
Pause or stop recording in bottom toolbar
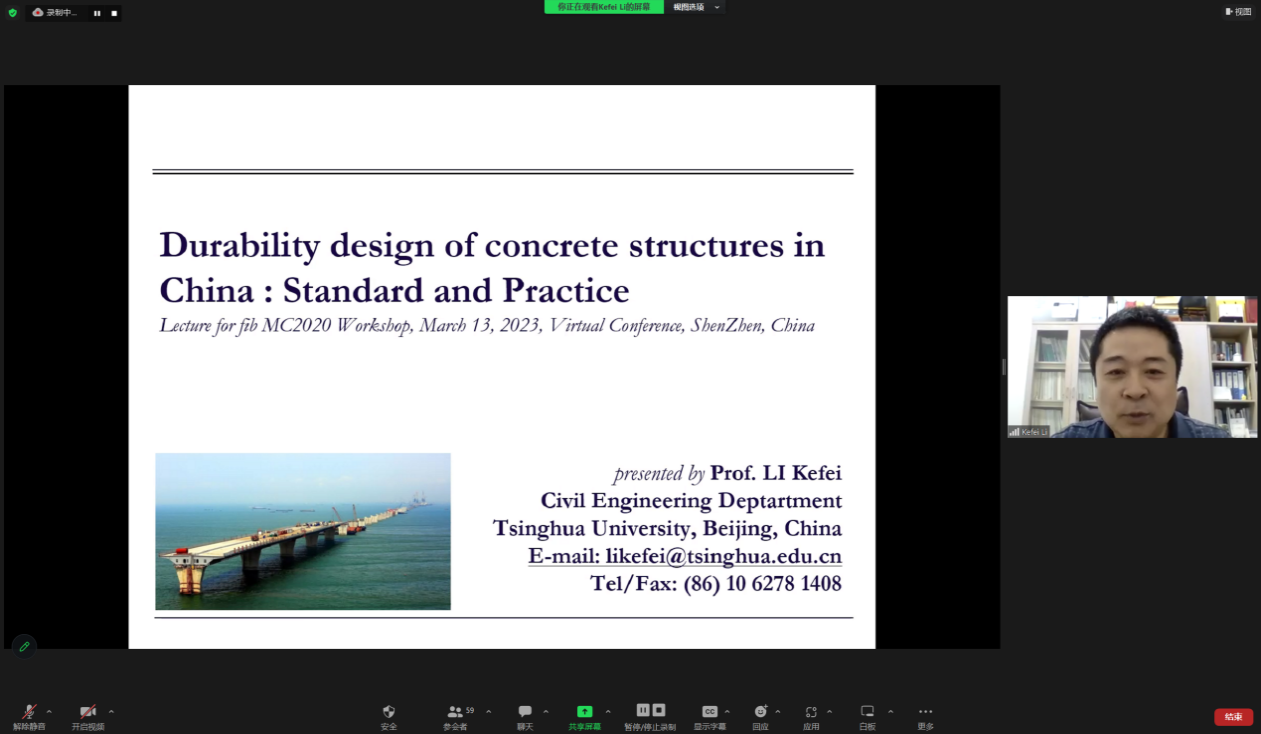point(650,712)
